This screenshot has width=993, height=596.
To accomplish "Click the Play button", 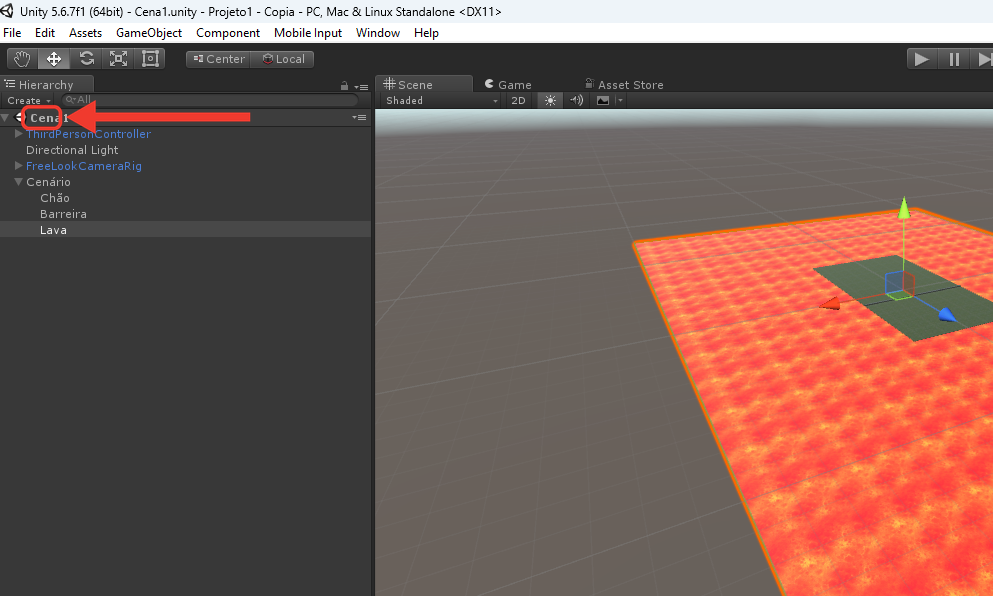I will pyautogui.click(x=921, y=59).
